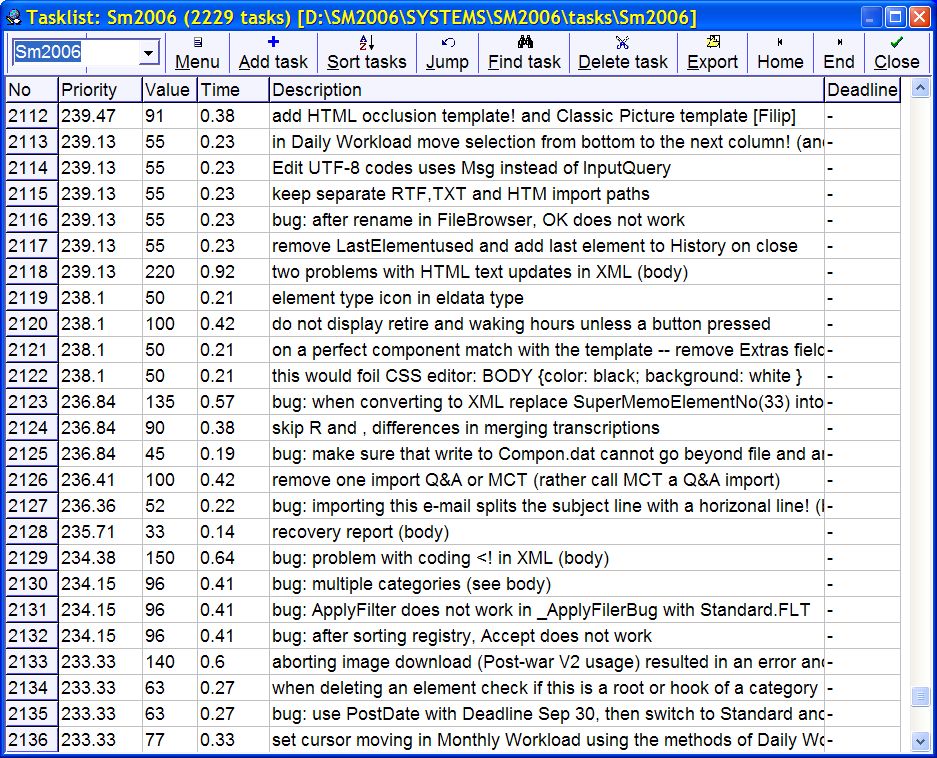Click task 'element type icon in eldata type'
This screenshot has width=937, height=758.
click(x=397, y=298)
